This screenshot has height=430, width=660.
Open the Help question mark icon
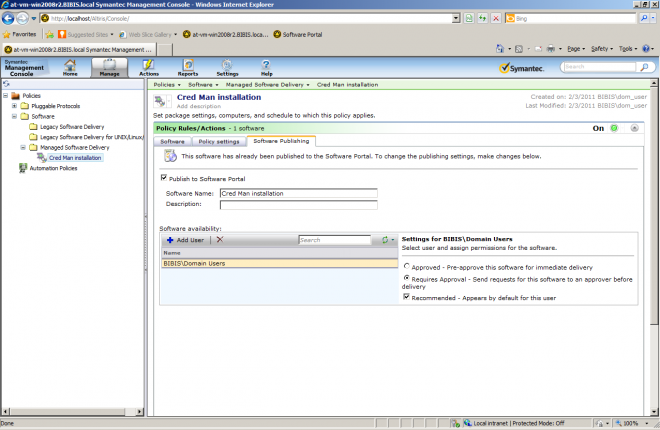(x=266, y=67)
